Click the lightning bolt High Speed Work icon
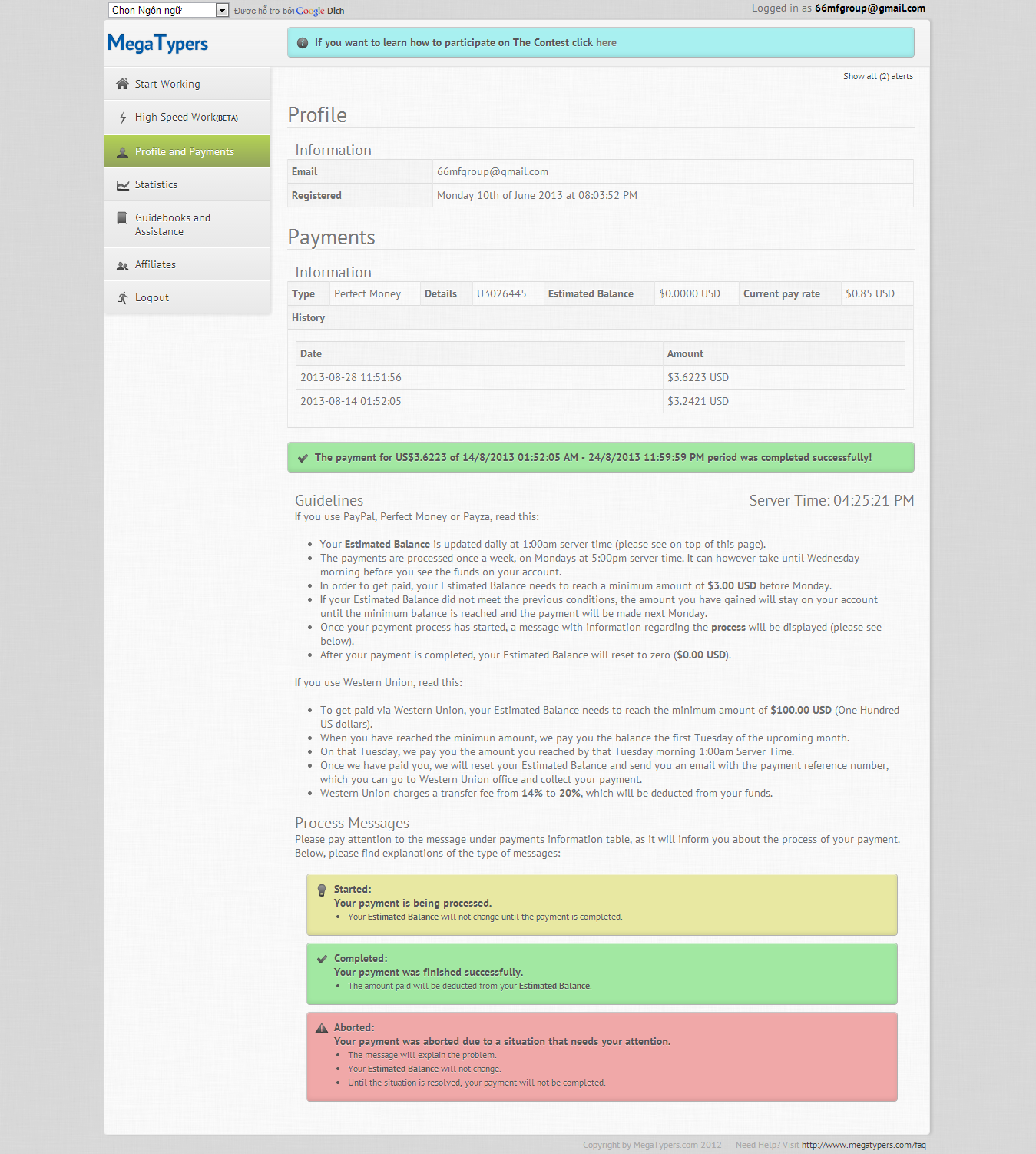Image resolution: width=1036 pixels, height=1154 pixels. point(122,118)
